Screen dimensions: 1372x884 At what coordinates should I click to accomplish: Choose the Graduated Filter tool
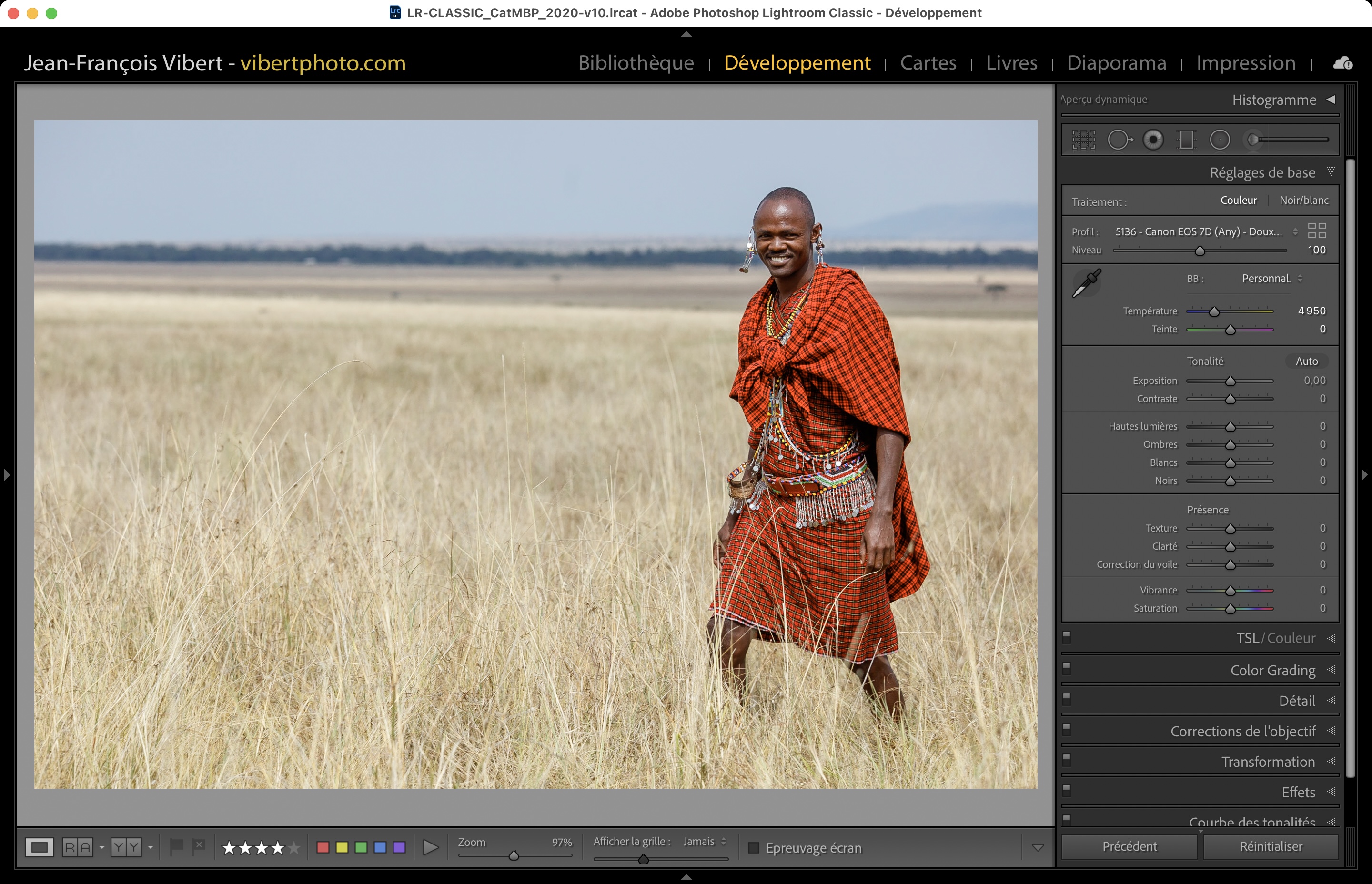[1186, 140]
